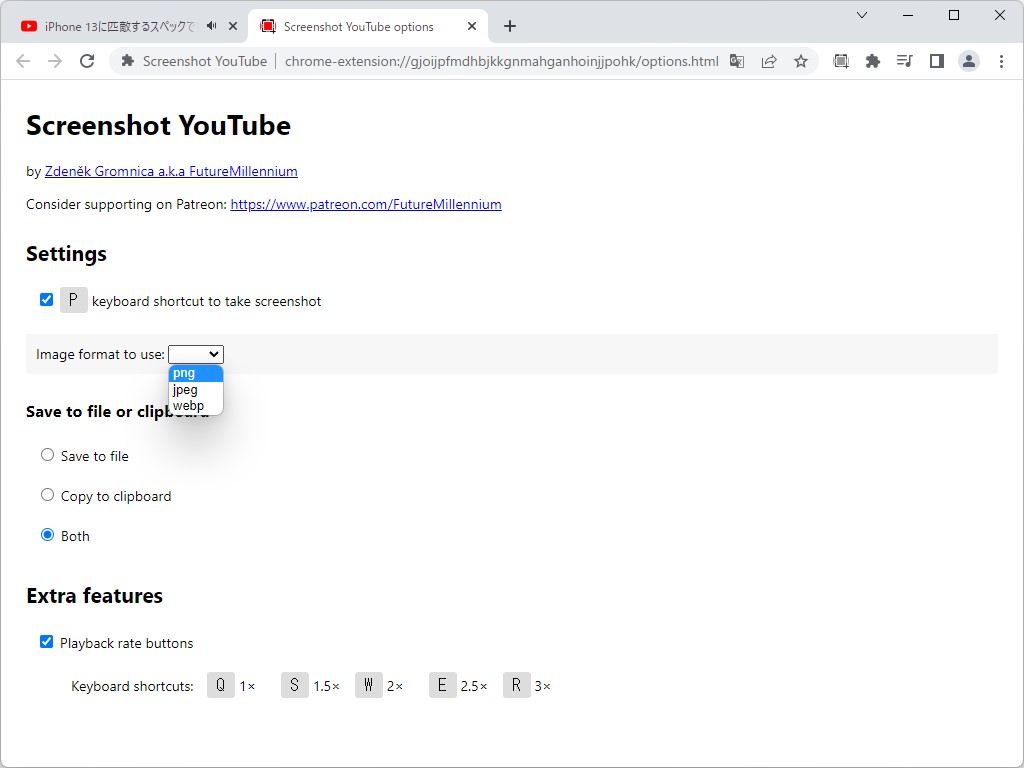1024x768 pixels.
Task: Click the extension puzzle icon in address bar
Action: click(128, 61)
